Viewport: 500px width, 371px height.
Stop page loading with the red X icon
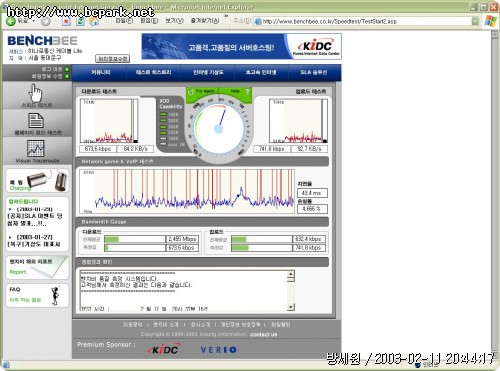point(66,22)
